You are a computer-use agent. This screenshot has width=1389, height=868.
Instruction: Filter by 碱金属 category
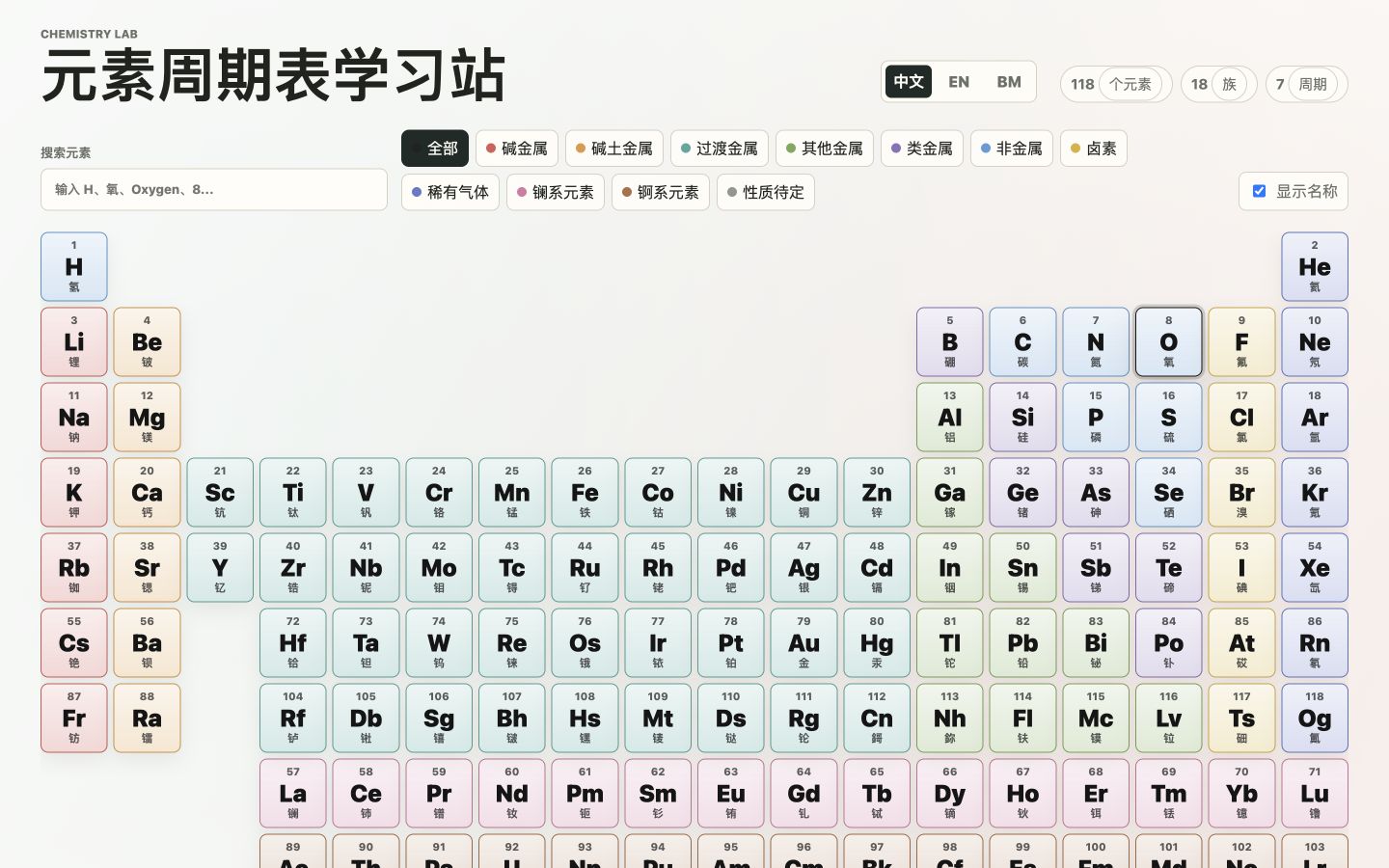517,149
